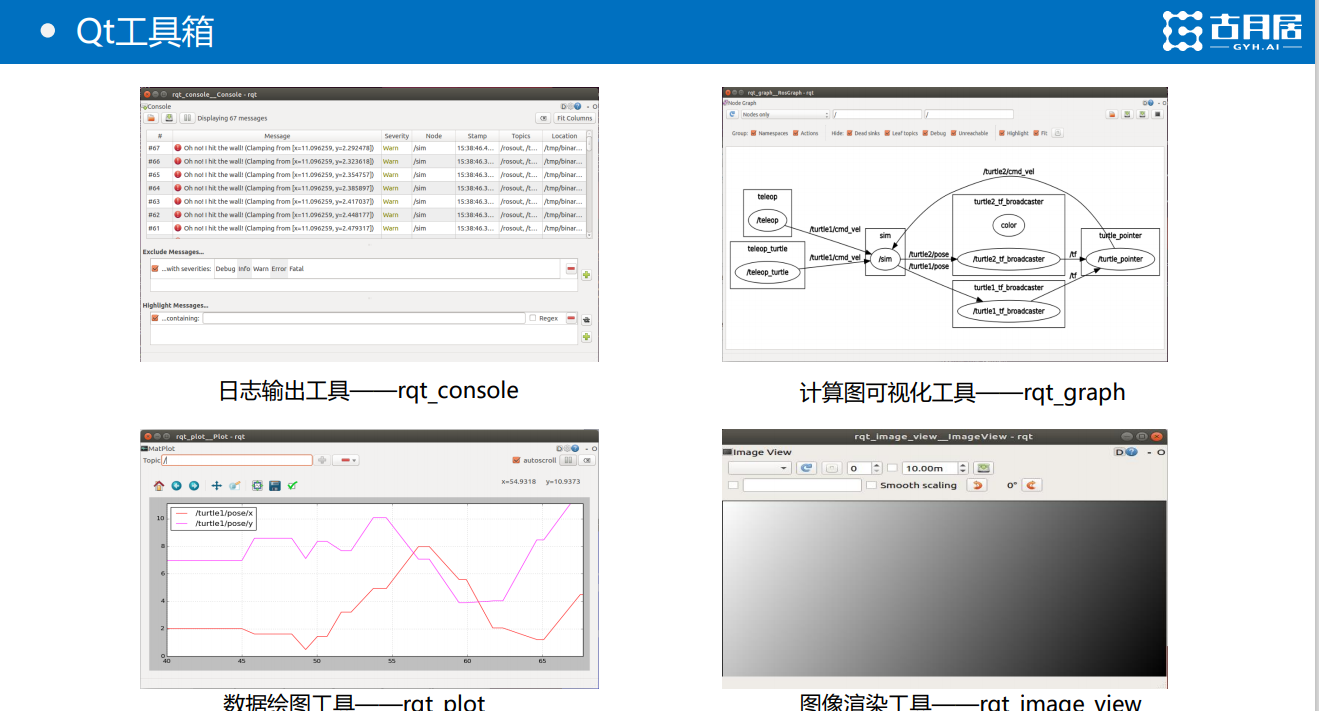Click the stepper on the 10.00m field

coord(963,468)
